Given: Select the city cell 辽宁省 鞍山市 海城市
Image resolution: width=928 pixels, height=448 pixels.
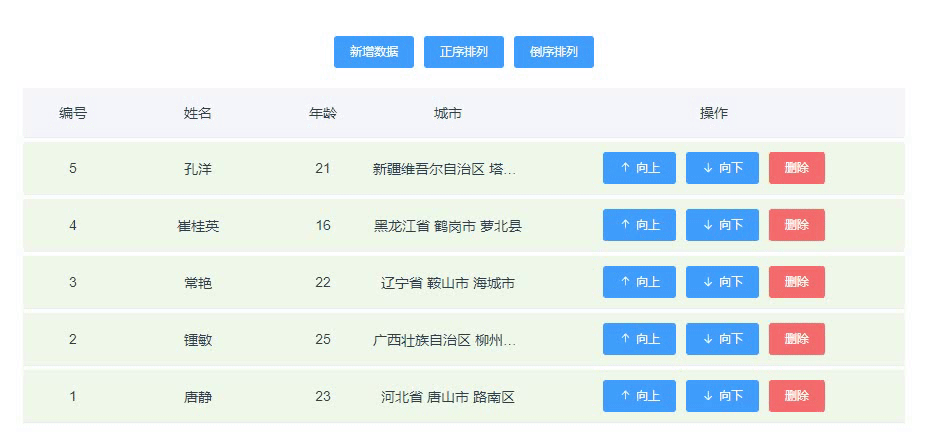Looking at the screenshot, I should [447, 283].
